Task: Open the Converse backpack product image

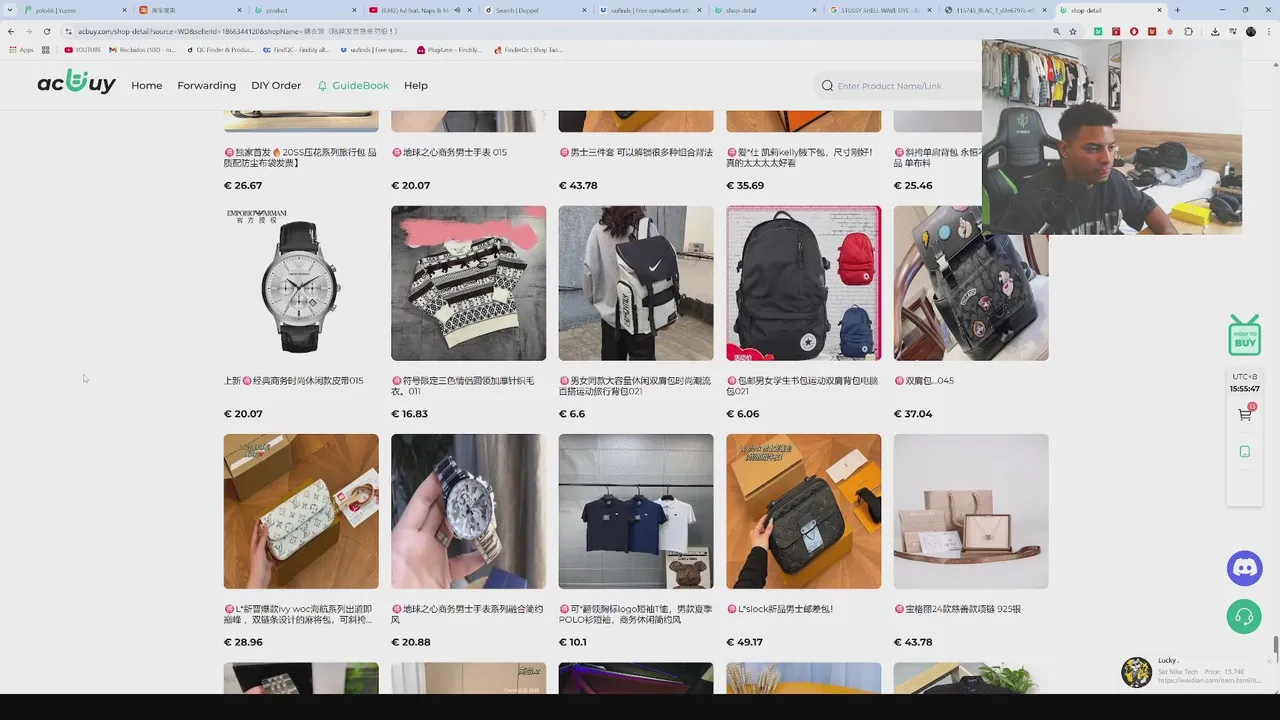Action: coord(803,283)
